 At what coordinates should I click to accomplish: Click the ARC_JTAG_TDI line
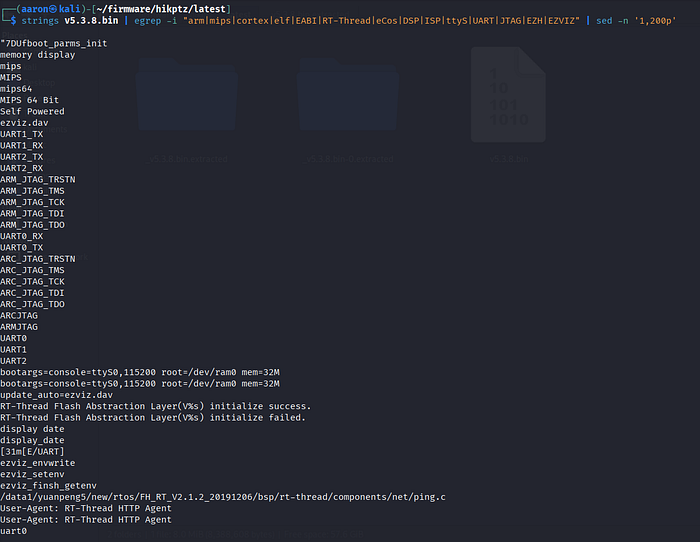coord(32,293)
